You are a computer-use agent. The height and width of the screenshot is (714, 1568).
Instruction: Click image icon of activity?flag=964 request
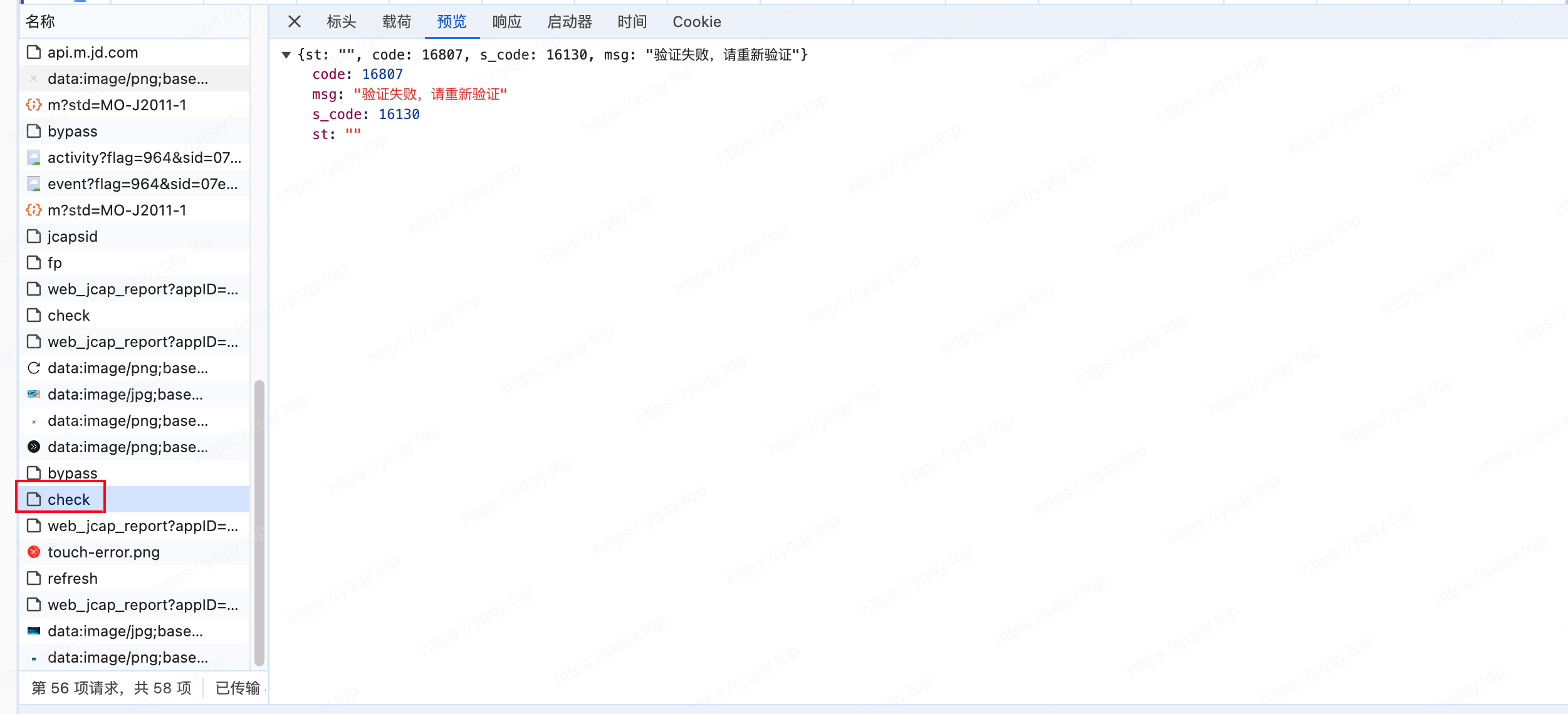click(34, 158)
